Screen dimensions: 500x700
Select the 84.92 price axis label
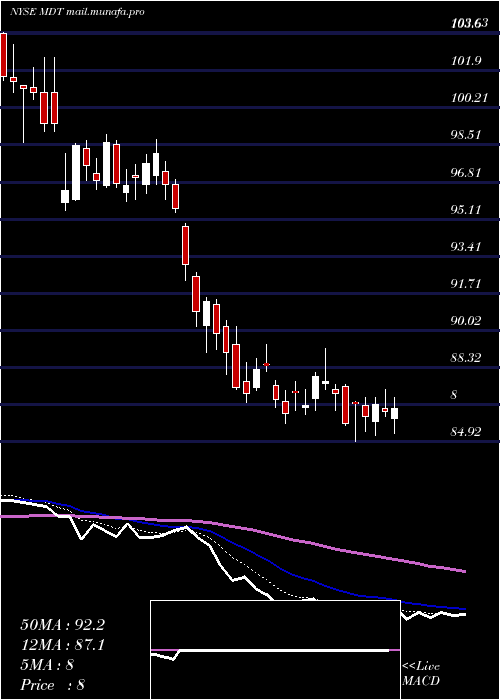click(x=466, y=432)
